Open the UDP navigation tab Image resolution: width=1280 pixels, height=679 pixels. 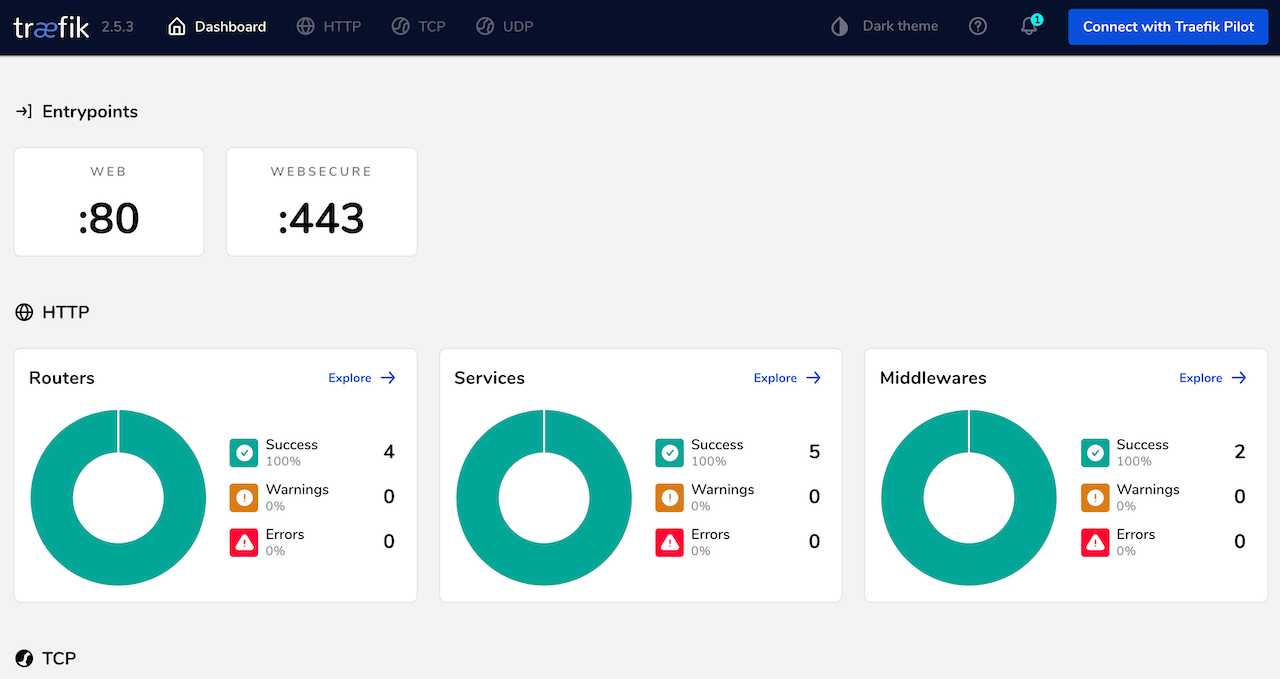pos(504,27)
